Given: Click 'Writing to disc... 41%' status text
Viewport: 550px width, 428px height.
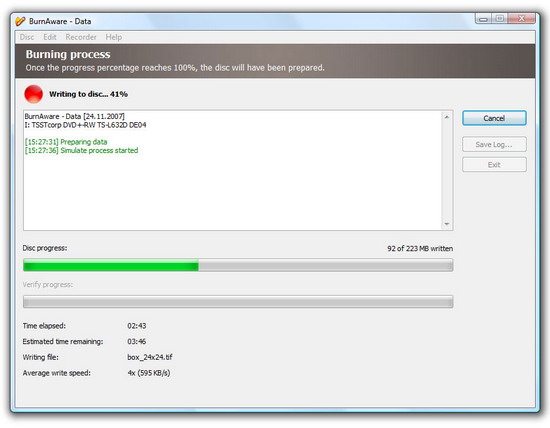Looking at the screenshot, I should click(x=88, y=94).
